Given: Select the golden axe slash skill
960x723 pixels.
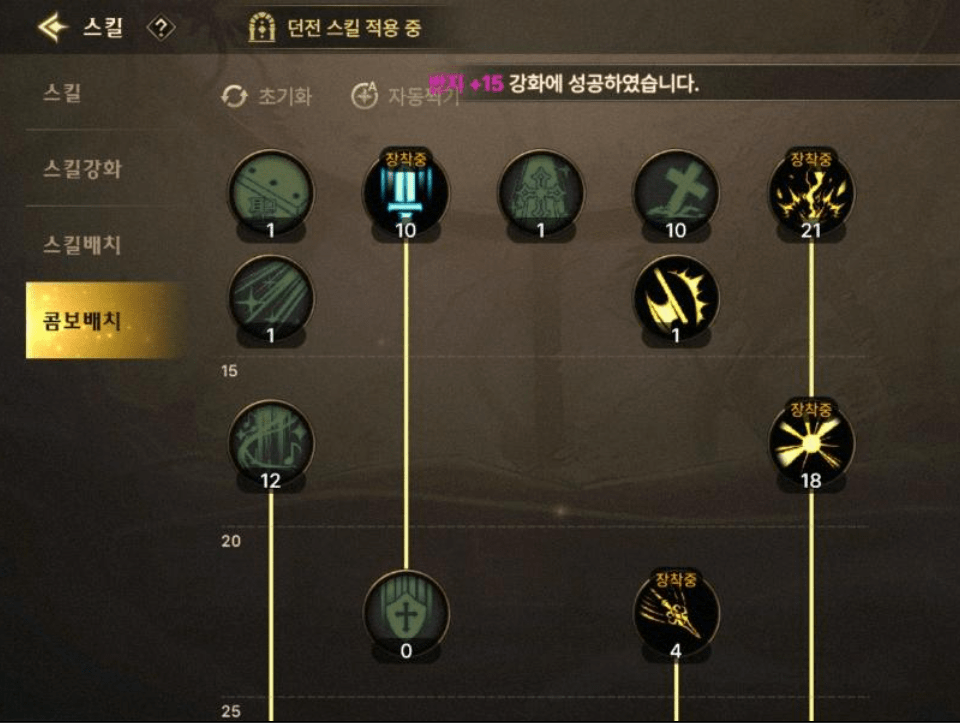Looking at the screenshot, I should 676,299.
